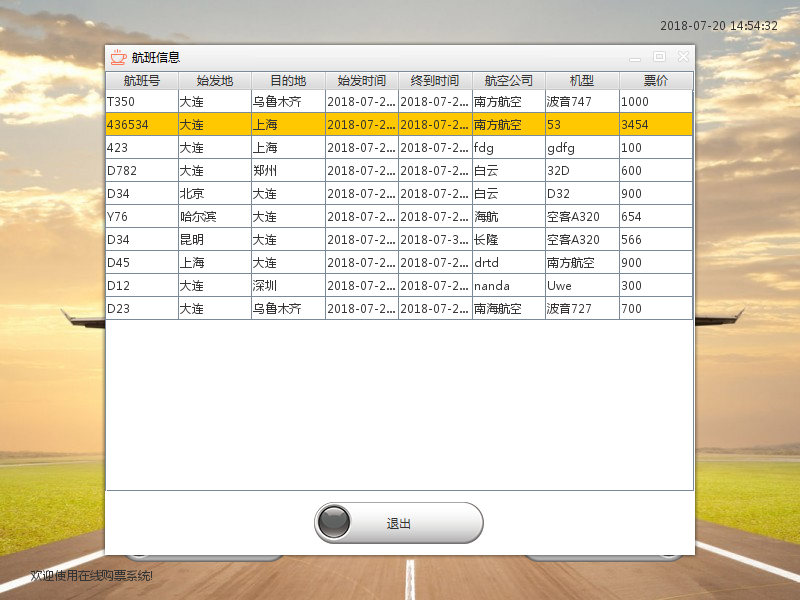Click the 航空公司 column header

click(x=509, y=81)
